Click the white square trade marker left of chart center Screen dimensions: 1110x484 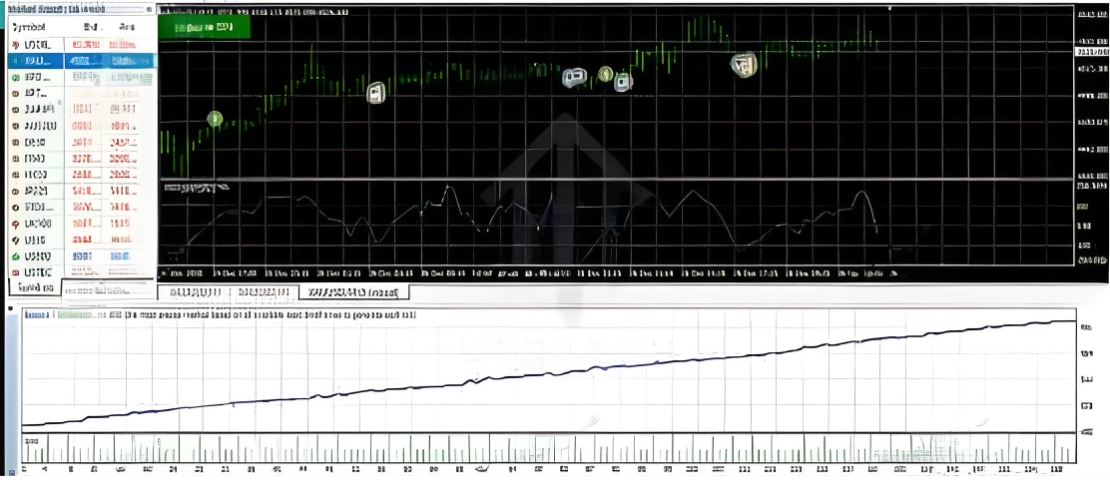(x=376, y=93)
